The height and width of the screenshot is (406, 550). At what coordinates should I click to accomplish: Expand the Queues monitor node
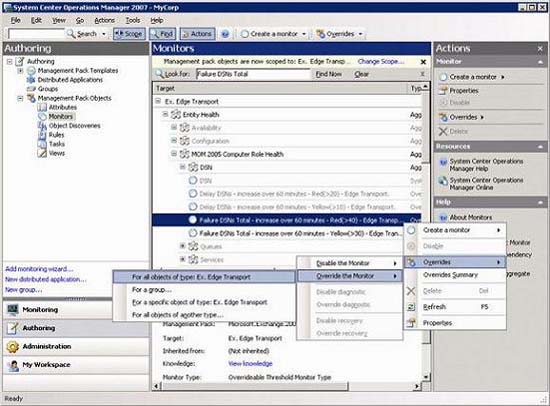point(182,246)
